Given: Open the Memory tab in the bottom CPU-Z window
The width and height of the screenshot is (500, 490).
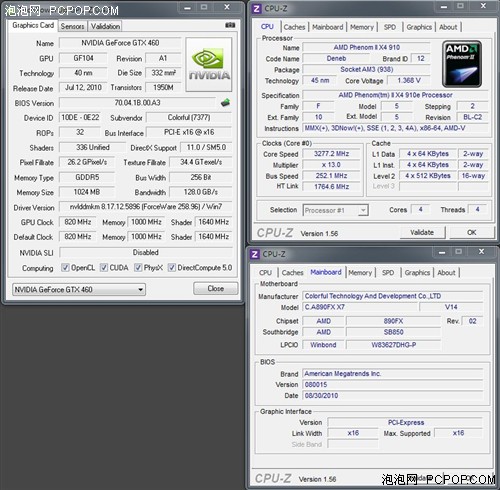Looking at the screenshot, I should click(360, 272).
